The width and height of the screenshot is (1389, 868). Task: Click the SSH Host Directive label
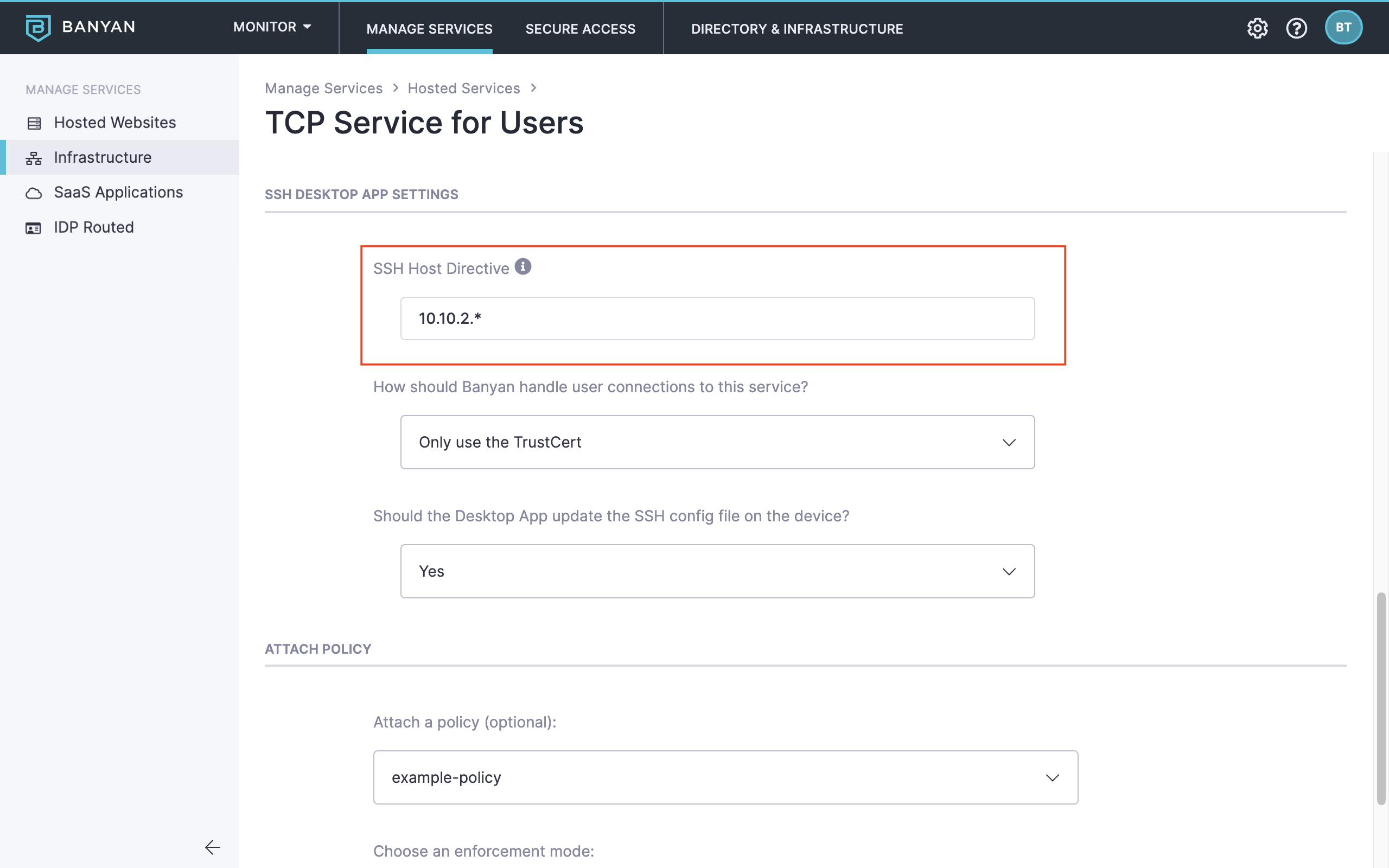click(441, 269)
